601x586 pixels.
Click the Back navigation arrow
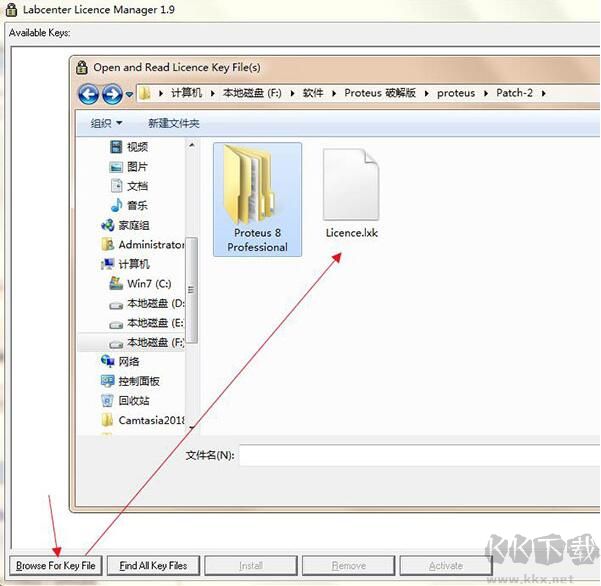(88, 94)
